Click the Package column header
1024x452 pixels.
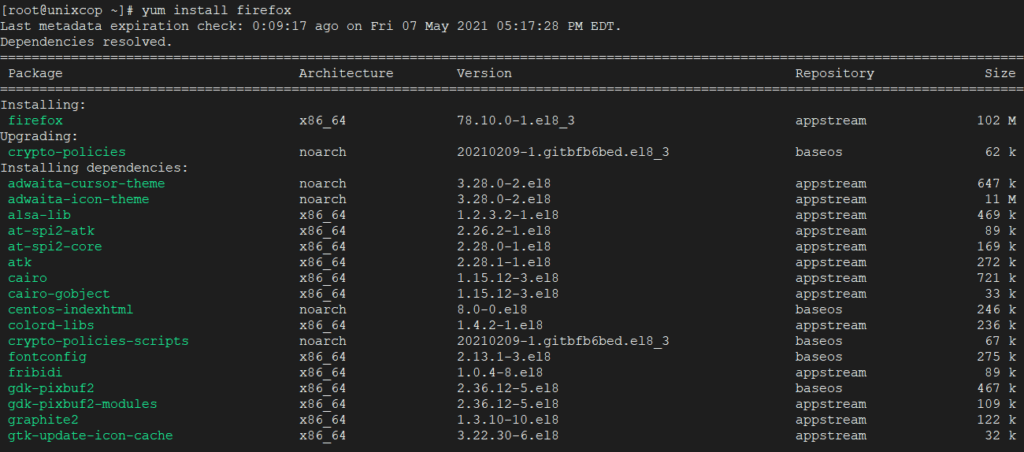(x=35, y=74)
